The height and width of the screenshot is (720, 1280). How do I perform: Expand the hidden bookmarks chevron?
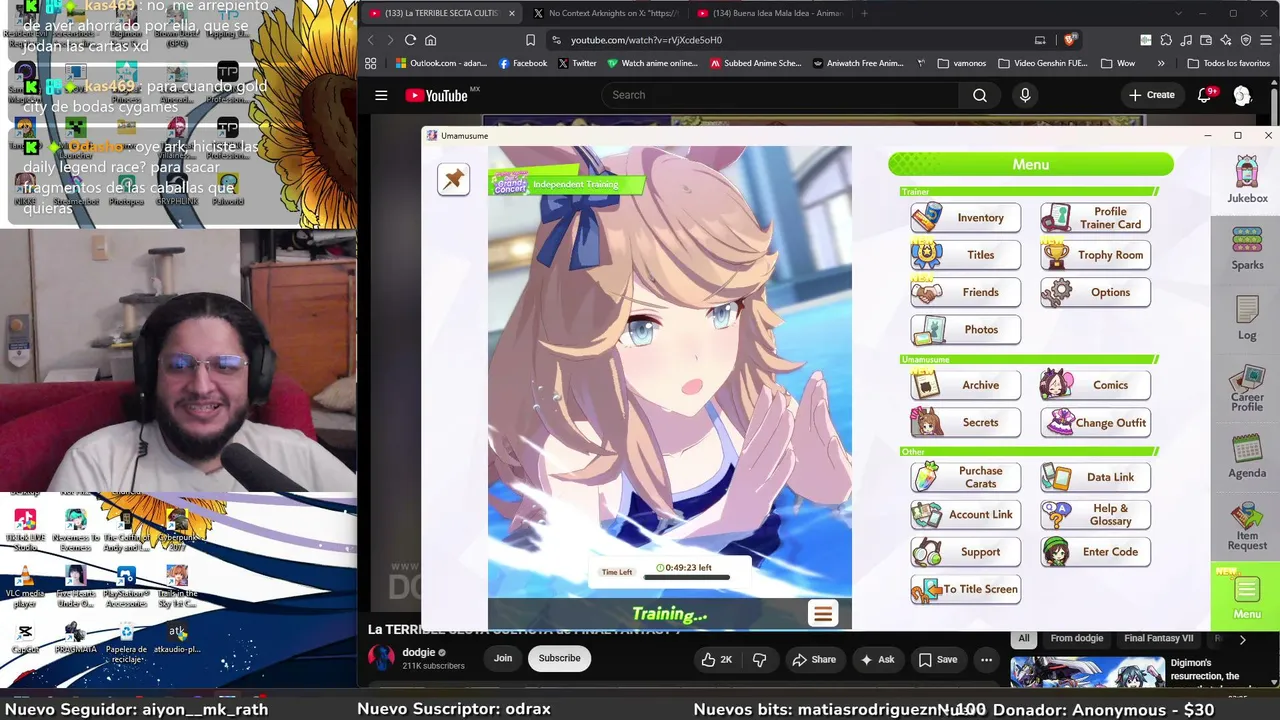click(x=1161, y=63)
